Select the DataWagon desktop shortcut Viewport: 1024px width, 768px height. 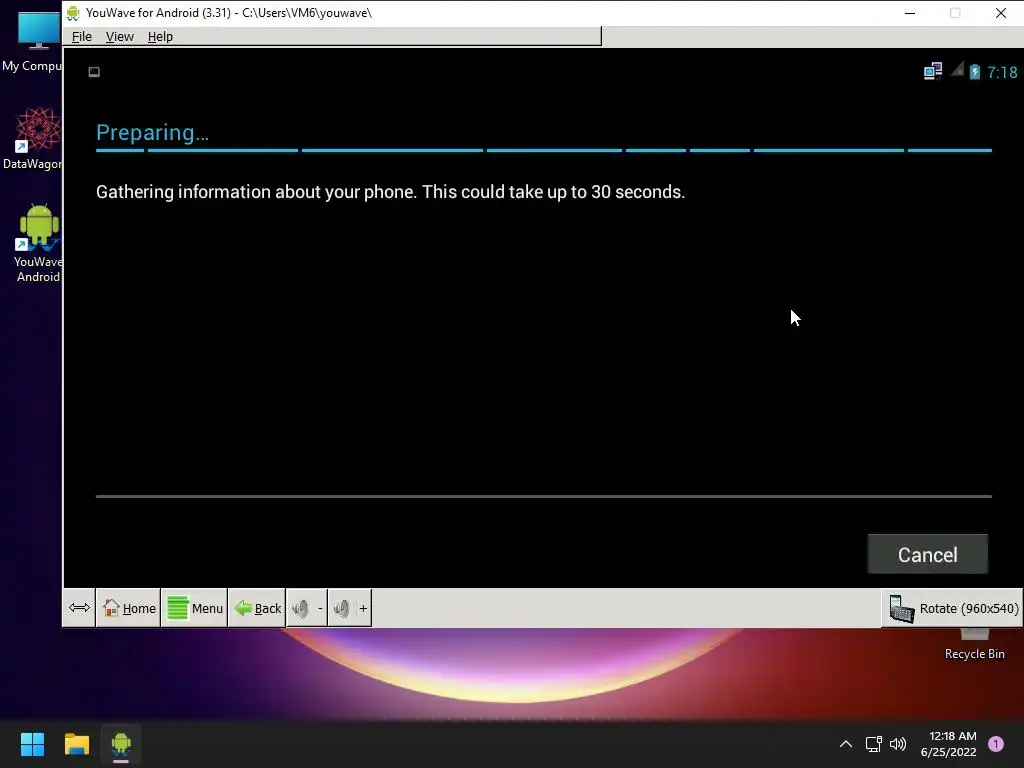[32, 138]
